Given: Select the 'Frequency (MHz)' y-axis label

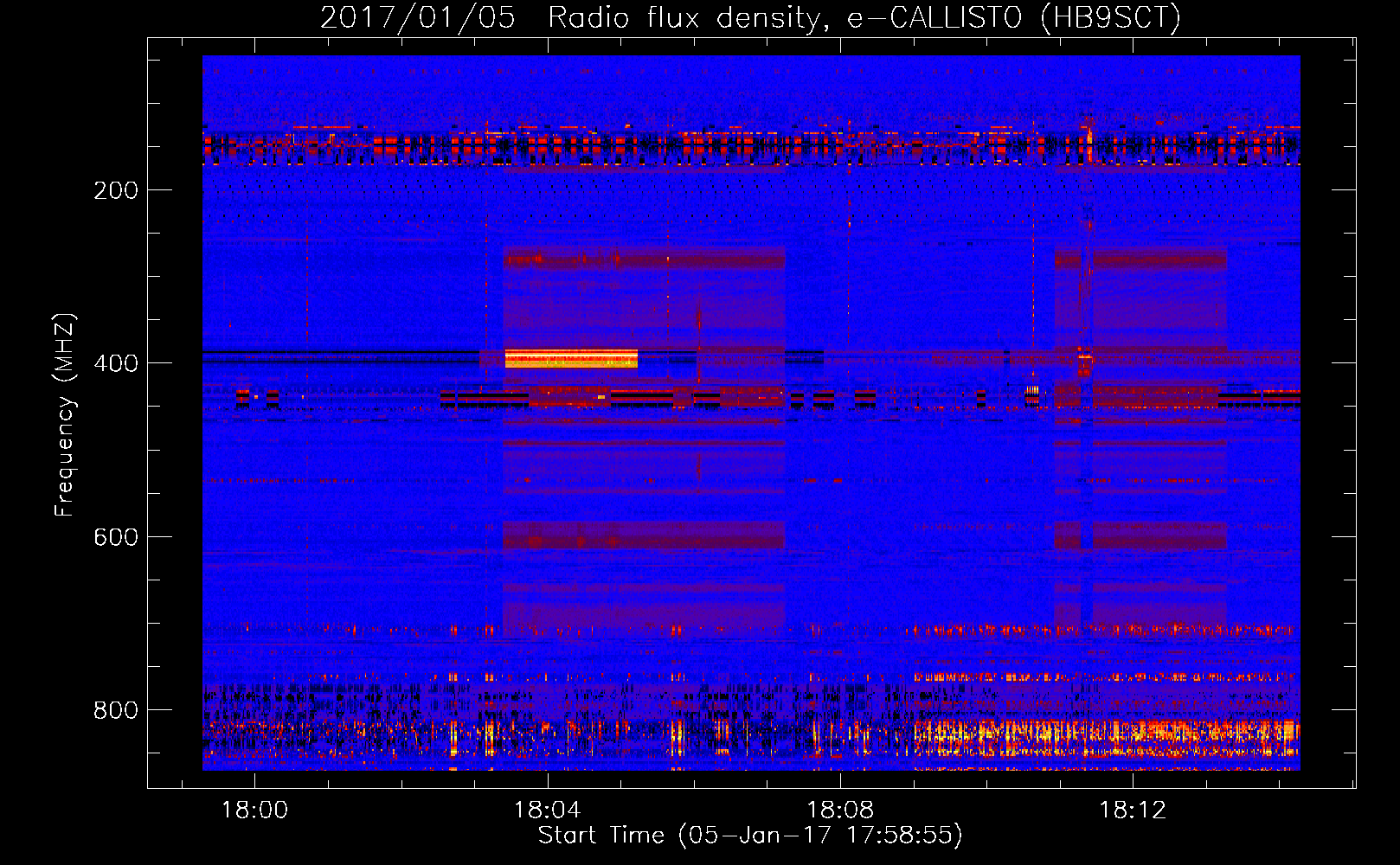Looking at the screenshot, I should coord(65,415).
